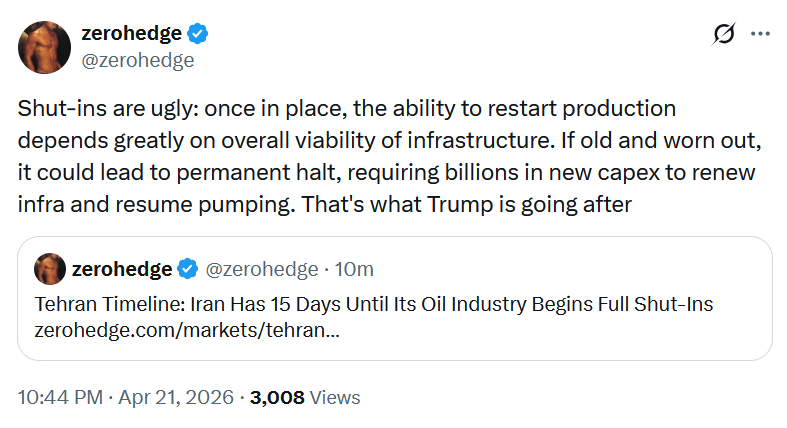
Task: Click the Views label
Action: coord(335,397)
